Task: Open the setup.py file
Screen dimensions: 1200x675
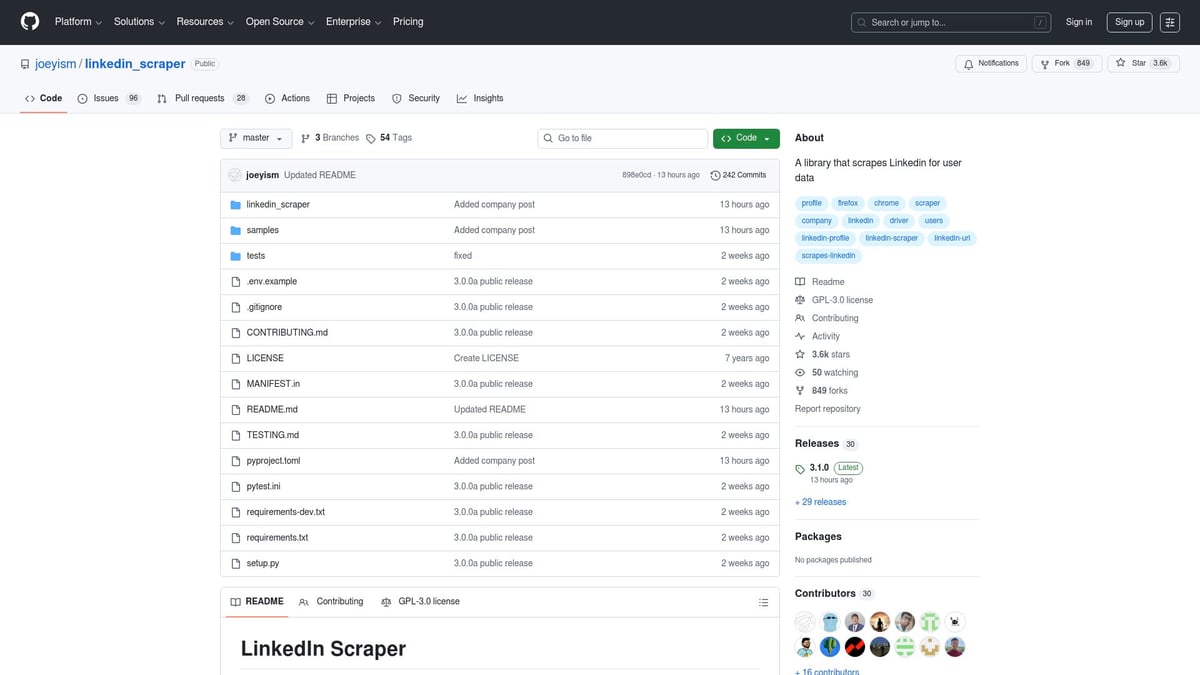Action: click(263, 563)
